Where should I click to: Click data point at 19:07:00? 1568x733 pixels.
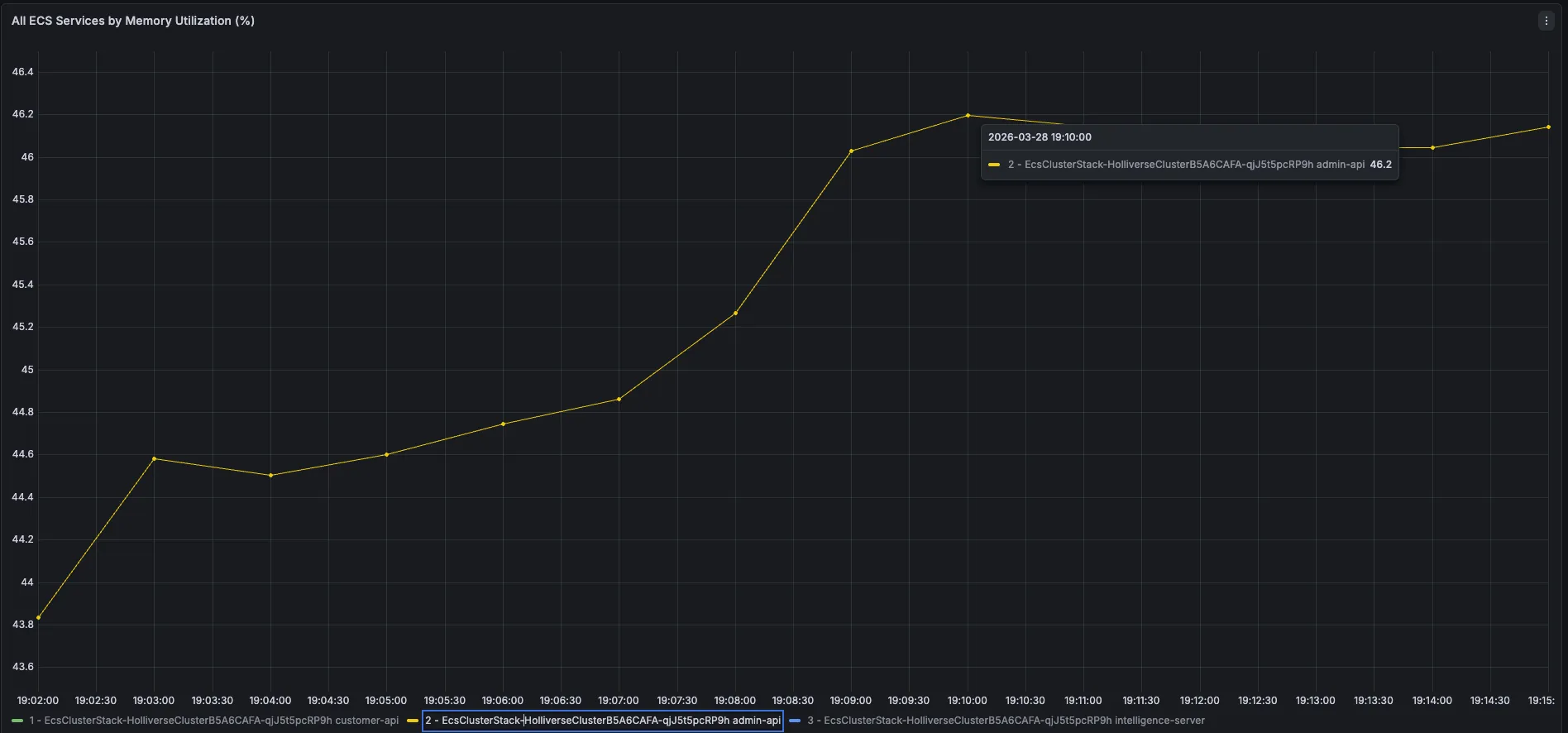(619, 399)
